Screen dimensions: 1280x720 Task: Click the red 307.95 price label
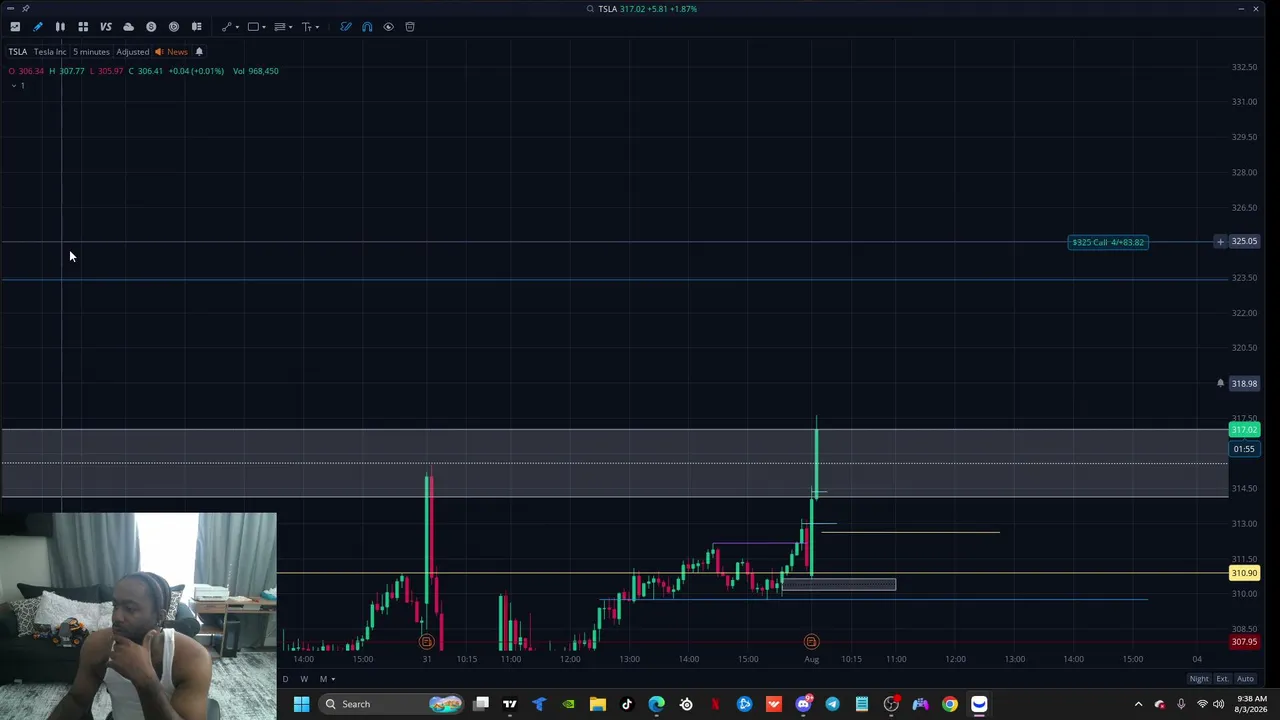(x=1244, y=642)
